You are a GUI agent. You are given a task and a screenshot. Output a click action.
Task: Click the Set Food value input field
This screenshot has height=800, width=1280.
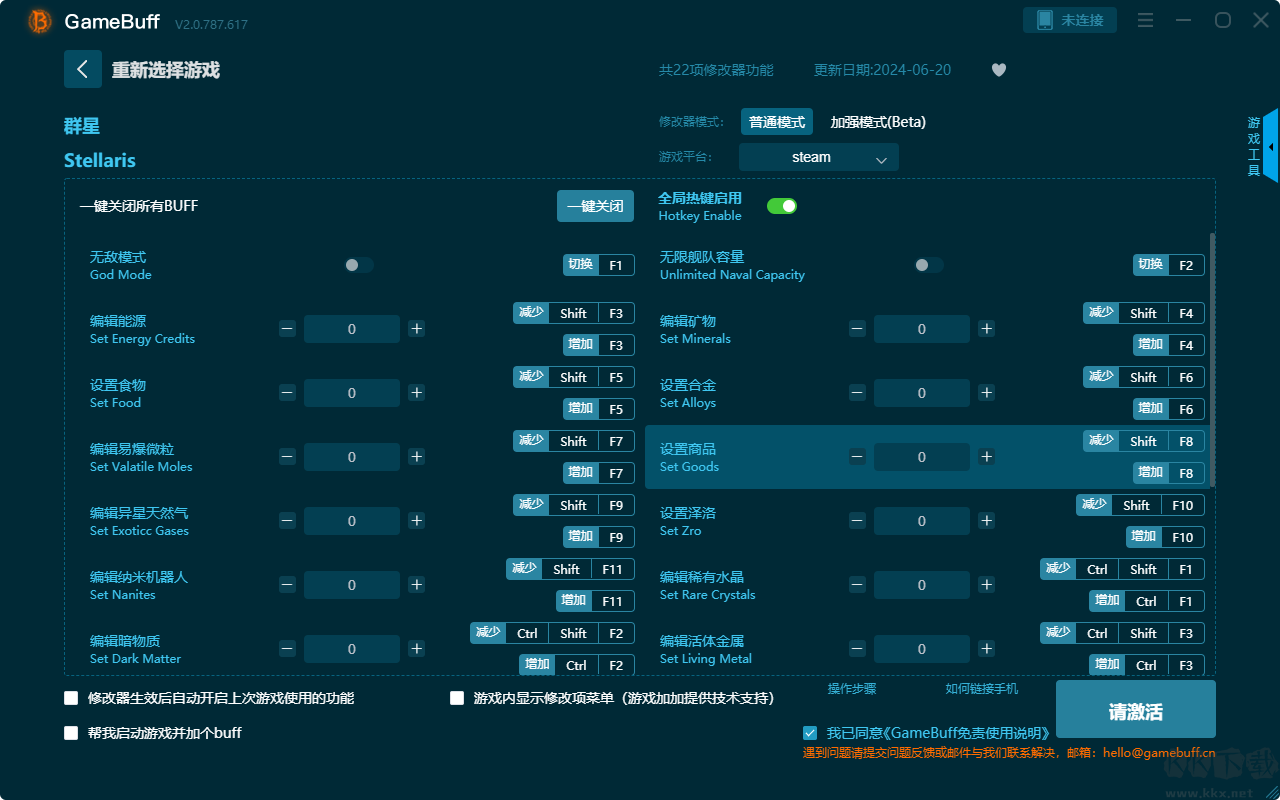click(x=352, y=393)
